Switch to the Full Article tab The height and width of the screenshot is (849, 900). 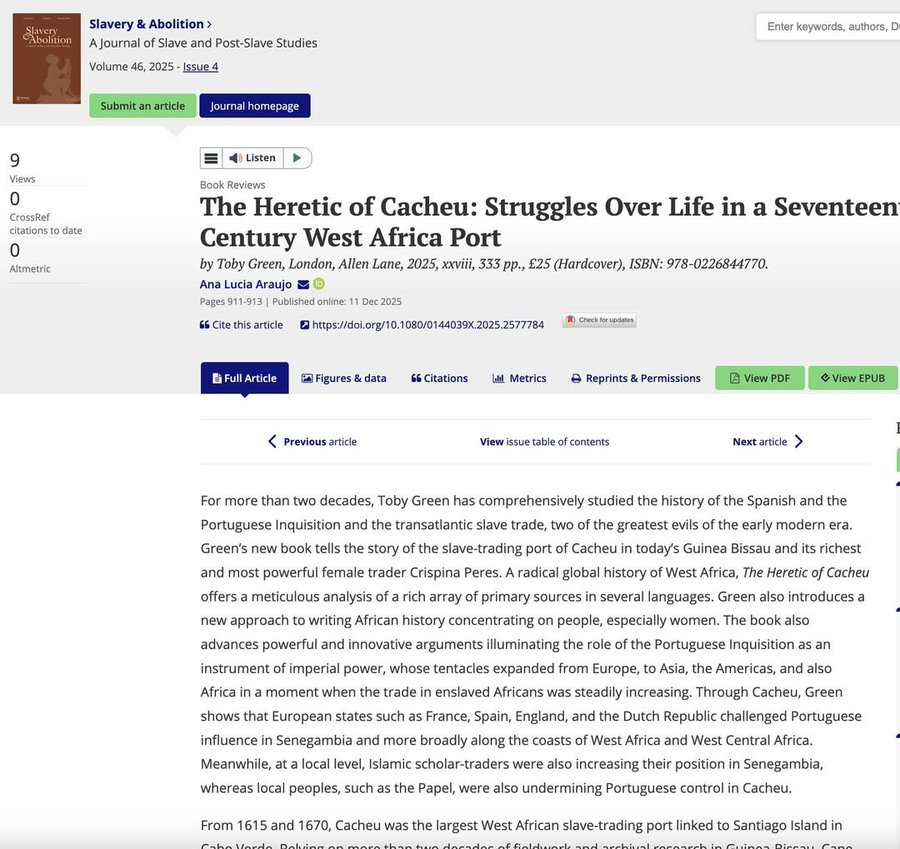(244, 378)
